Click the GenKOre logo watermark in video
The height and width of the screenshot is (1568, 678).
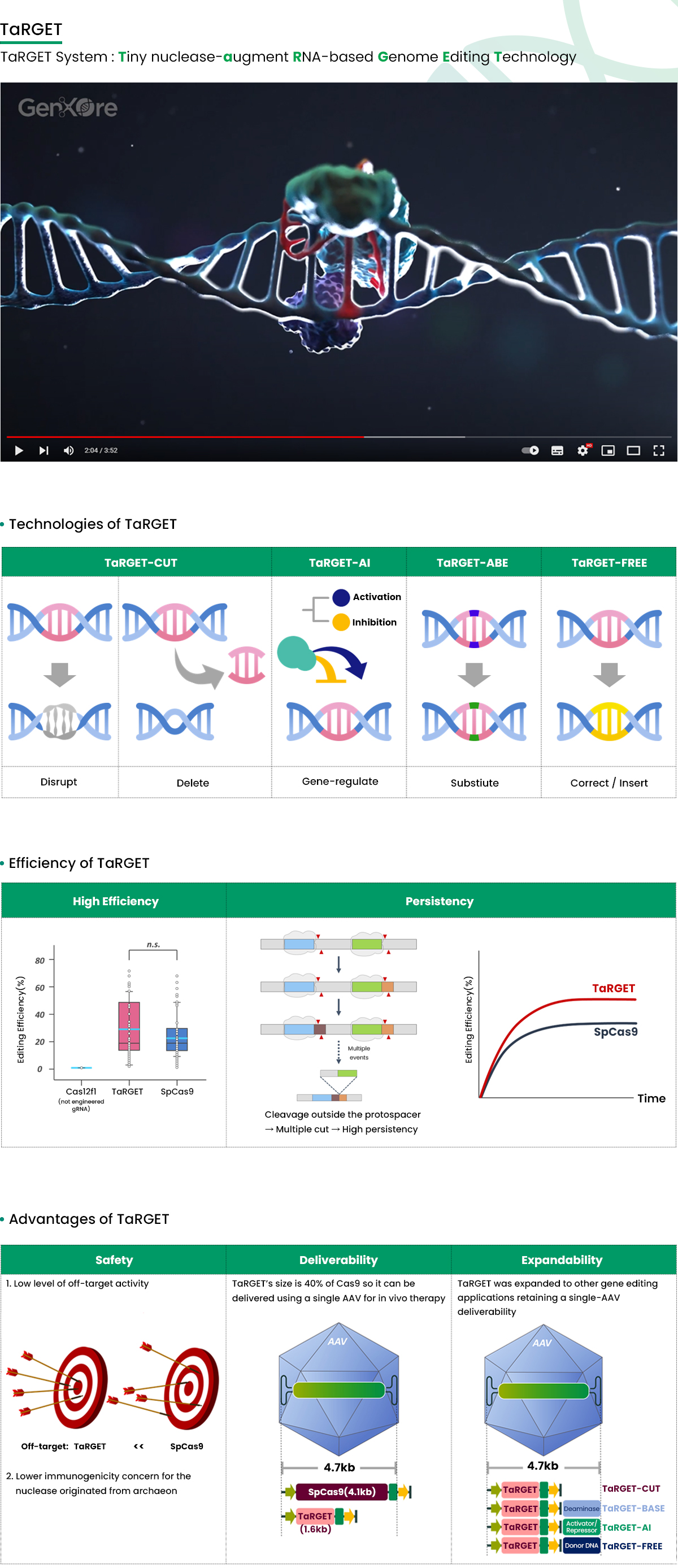[68, 108]
